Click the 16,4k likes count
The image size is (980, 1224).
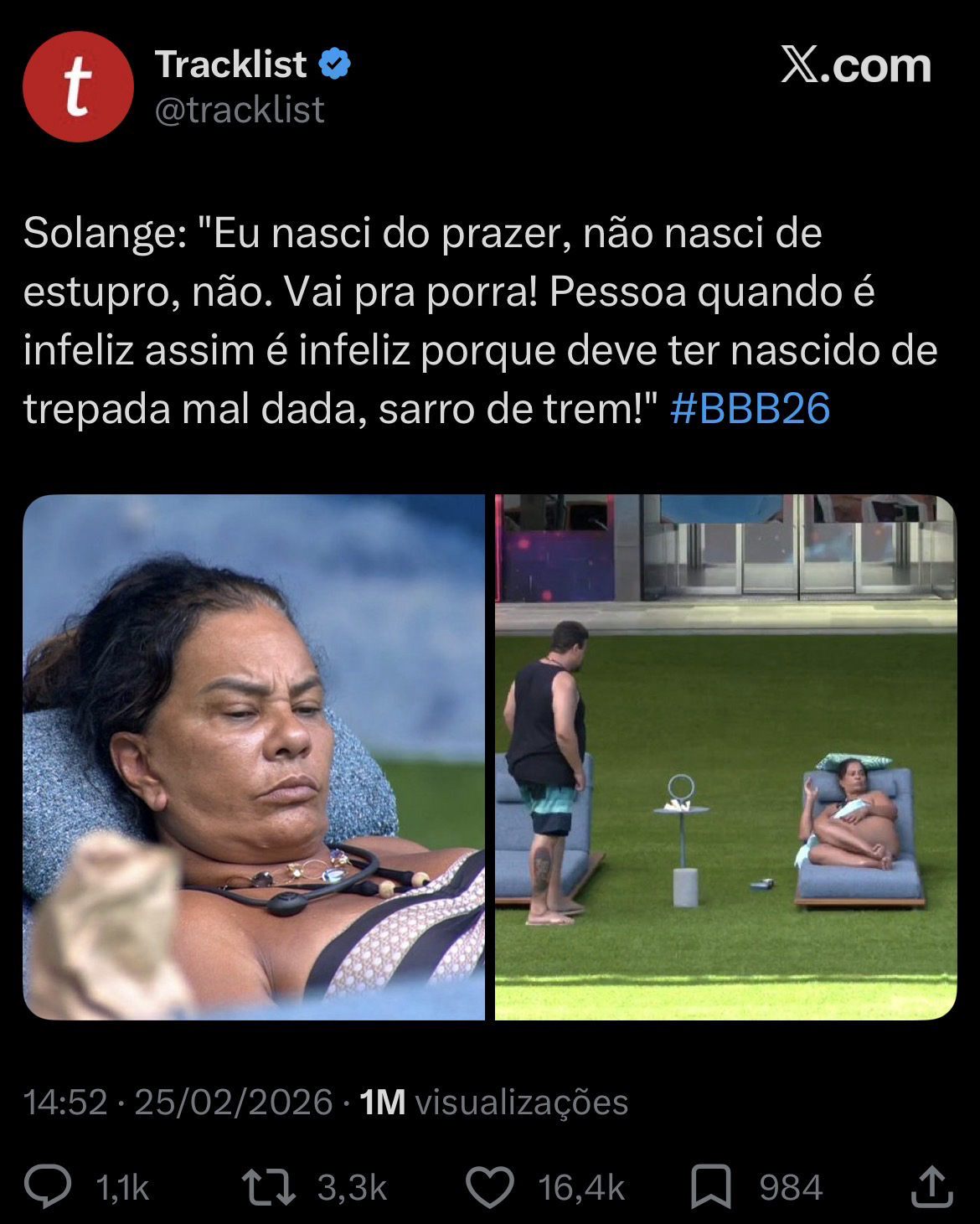pyautogui.click(x=581, y=1187)
